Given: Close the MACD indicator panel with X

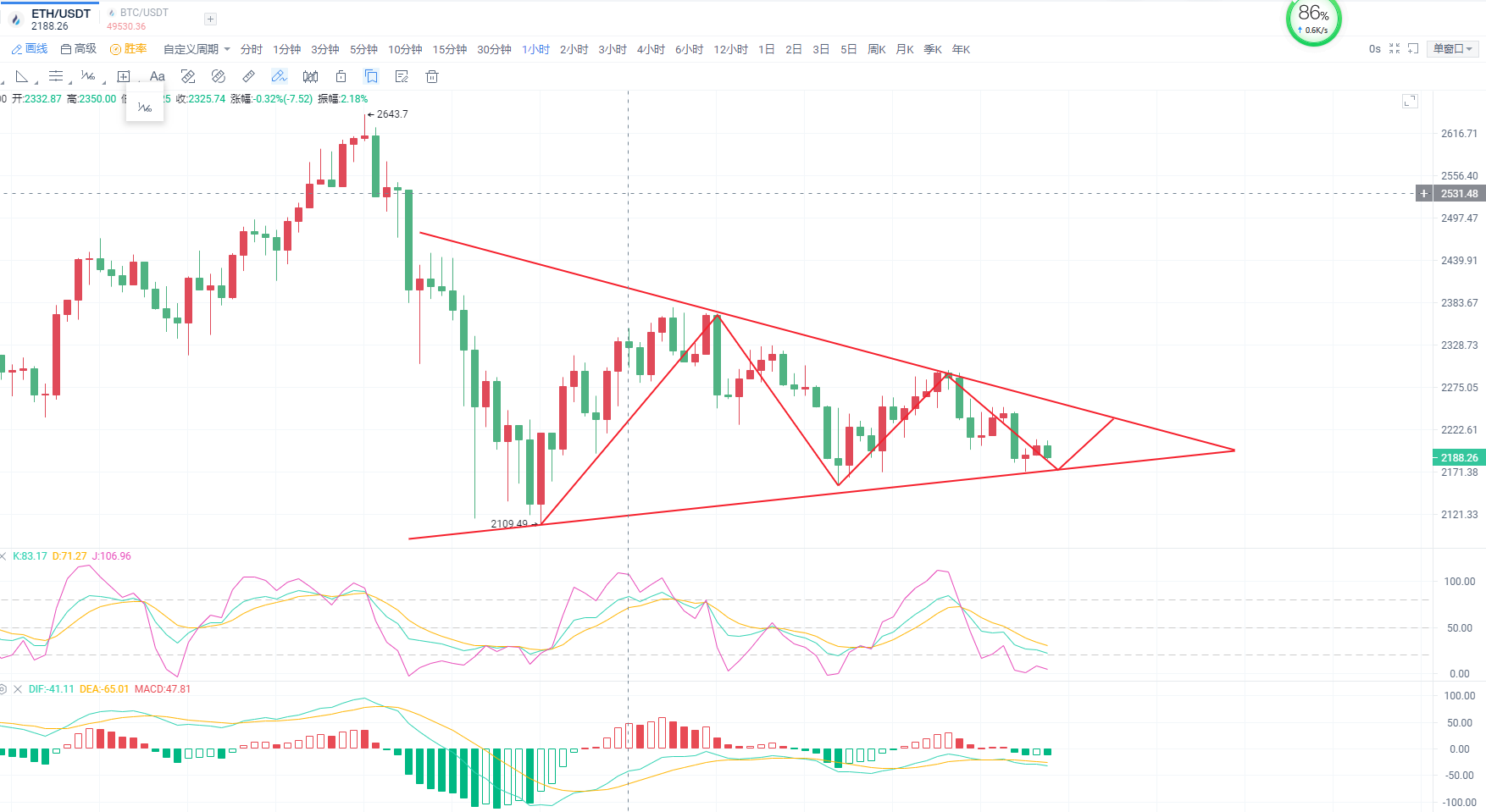Looking at the screenshot, I should 17,689.
